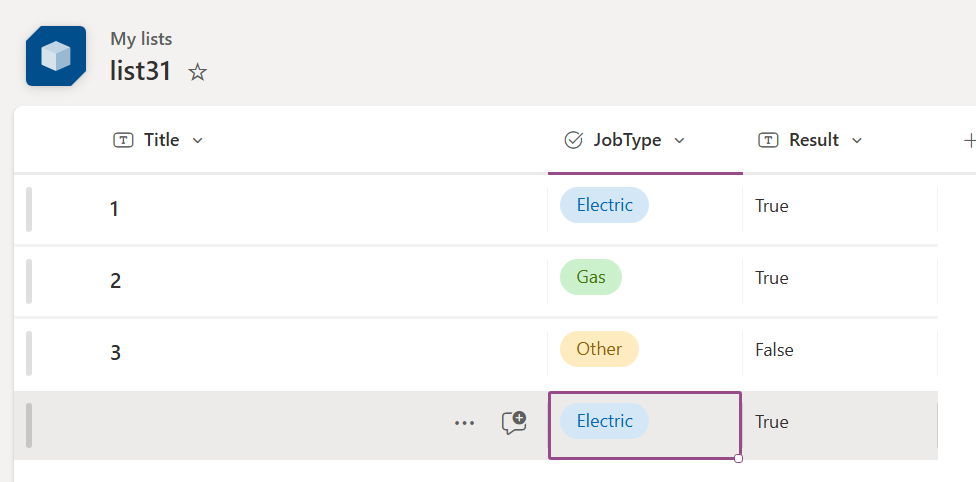976x482 pixels.
Task: Open the My lists link
Action: (x=141, y=39)
